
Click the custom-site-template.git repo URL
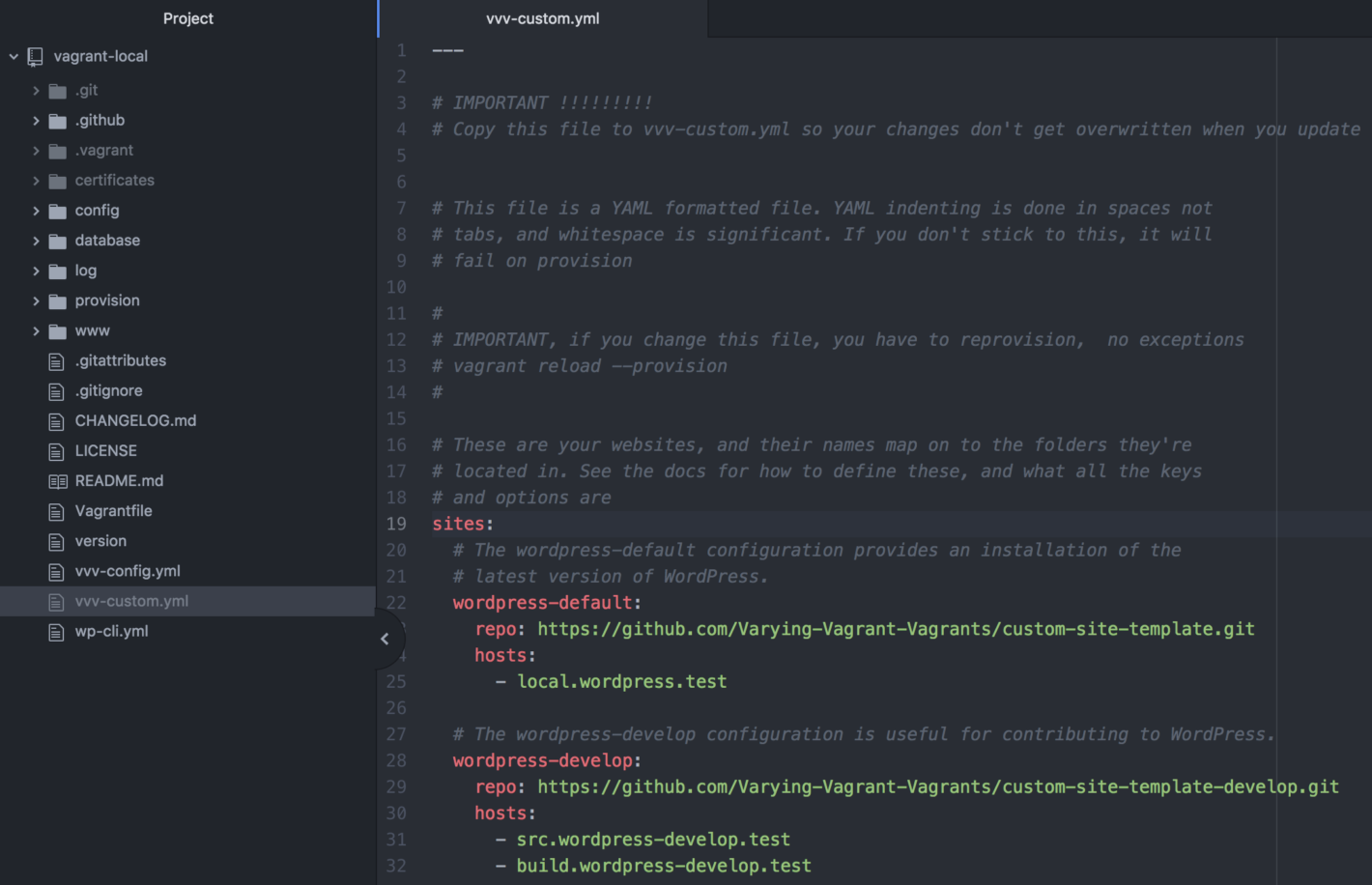coord(896,628)
